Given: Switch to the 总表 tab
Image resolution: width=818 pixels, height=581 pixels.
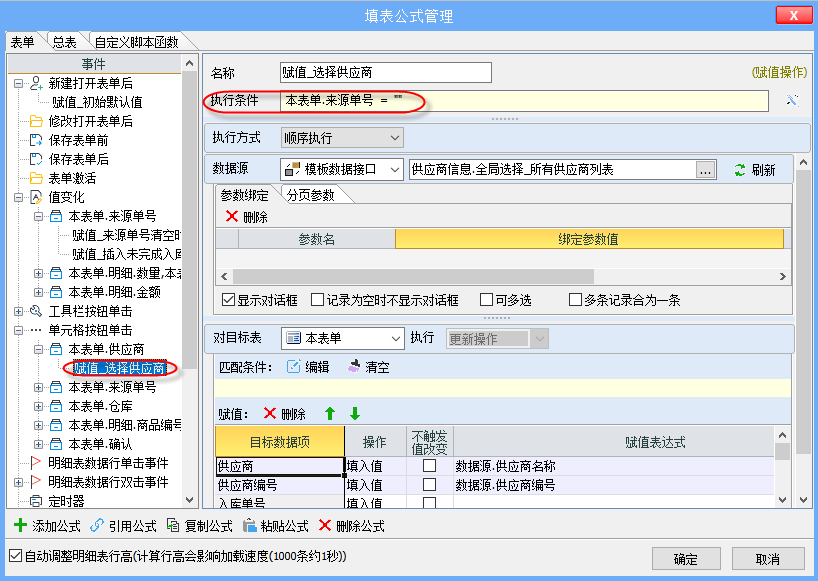Looking at the screenshot, I should click(64, 42).
